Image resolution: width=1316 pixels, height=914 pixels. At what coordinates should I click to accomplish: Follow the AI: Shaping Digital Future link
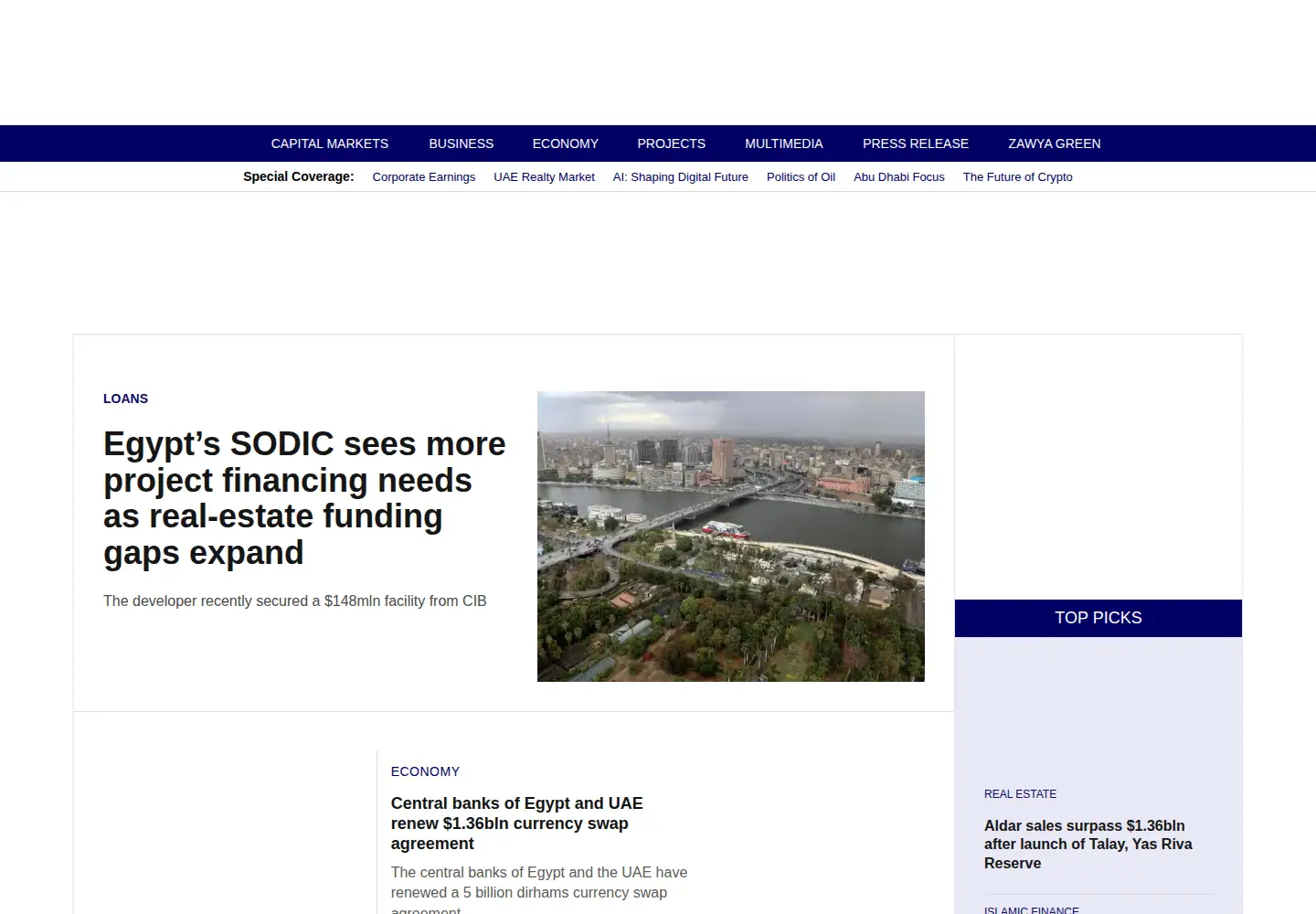tap(680, 177)
